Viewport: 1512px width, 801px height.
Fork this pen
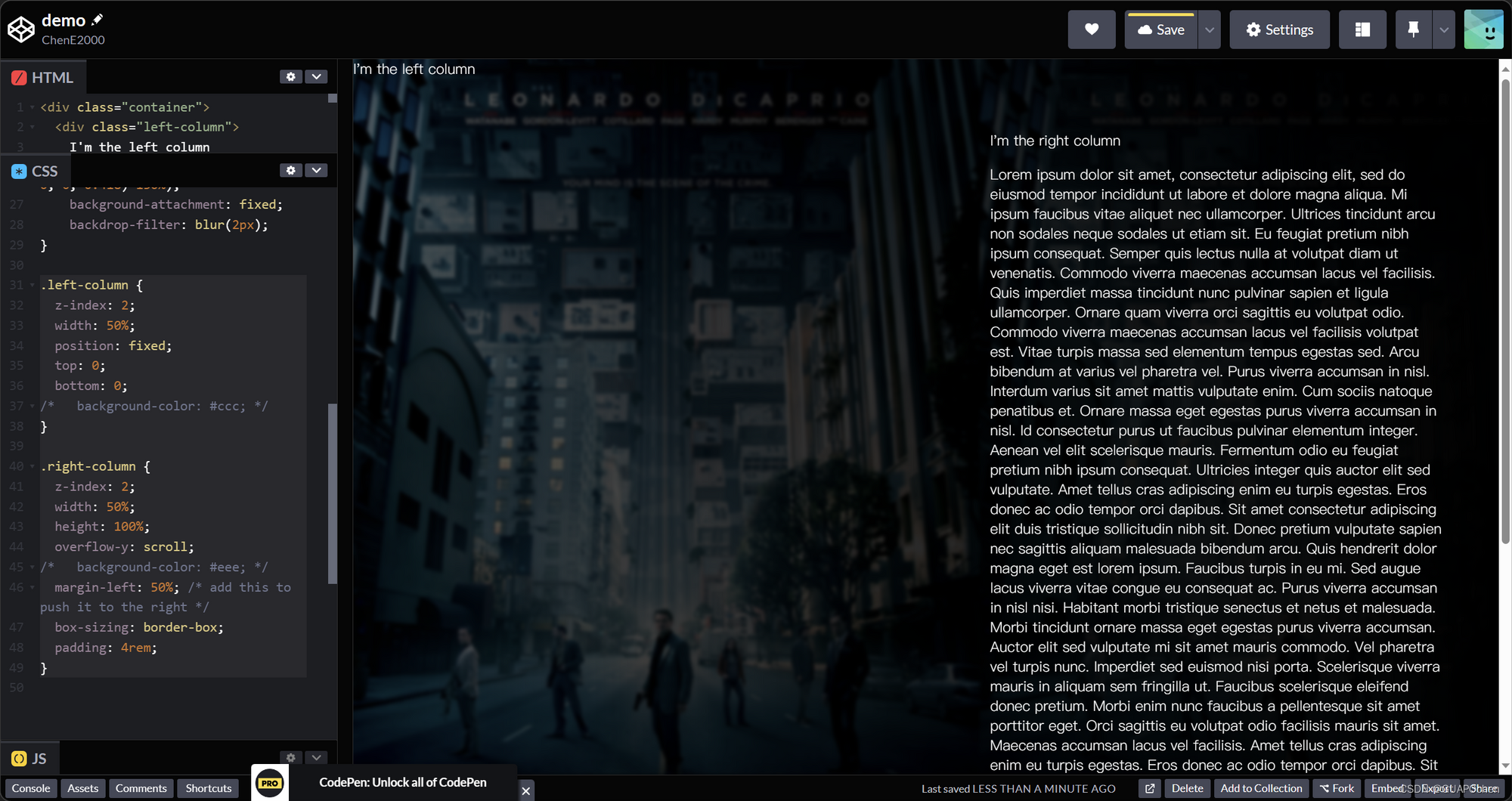1337,788
